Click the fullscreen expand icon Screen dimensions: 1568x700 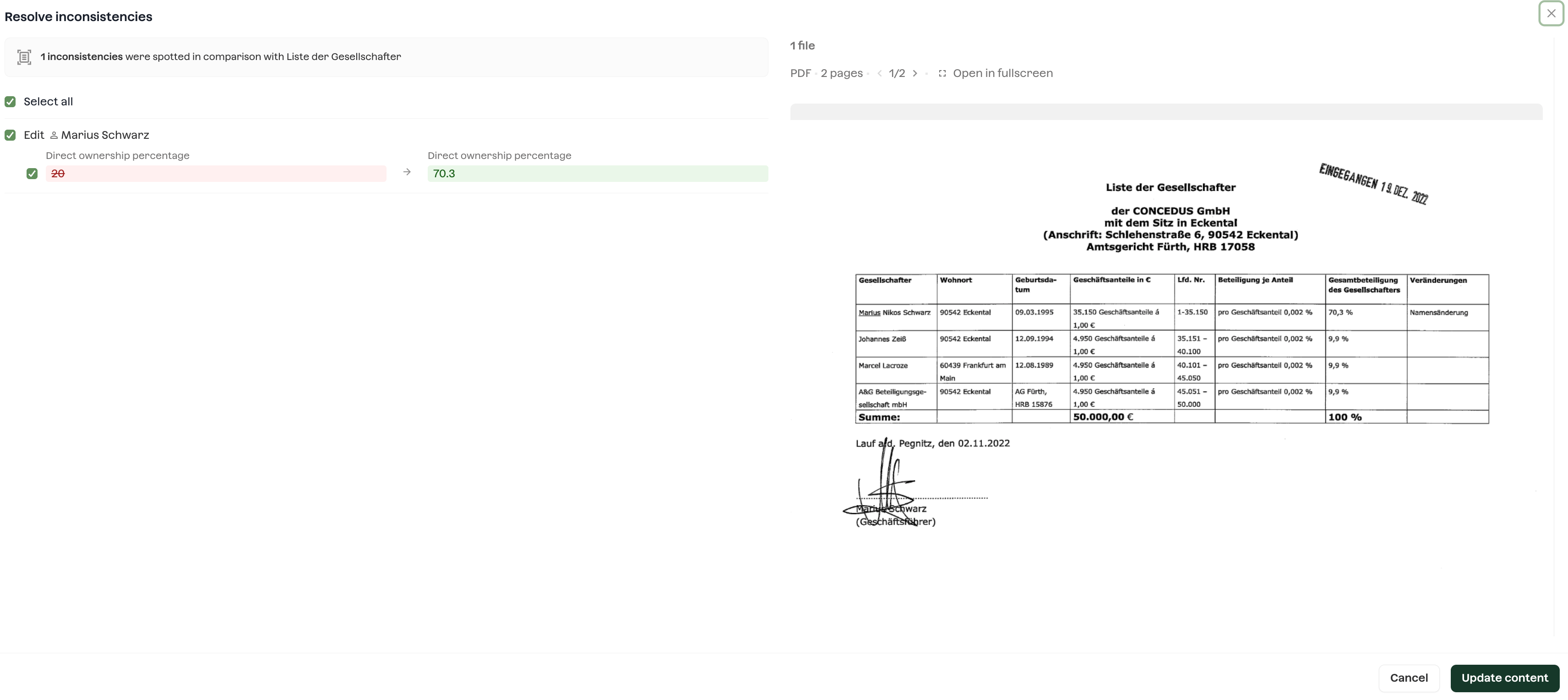942,73
